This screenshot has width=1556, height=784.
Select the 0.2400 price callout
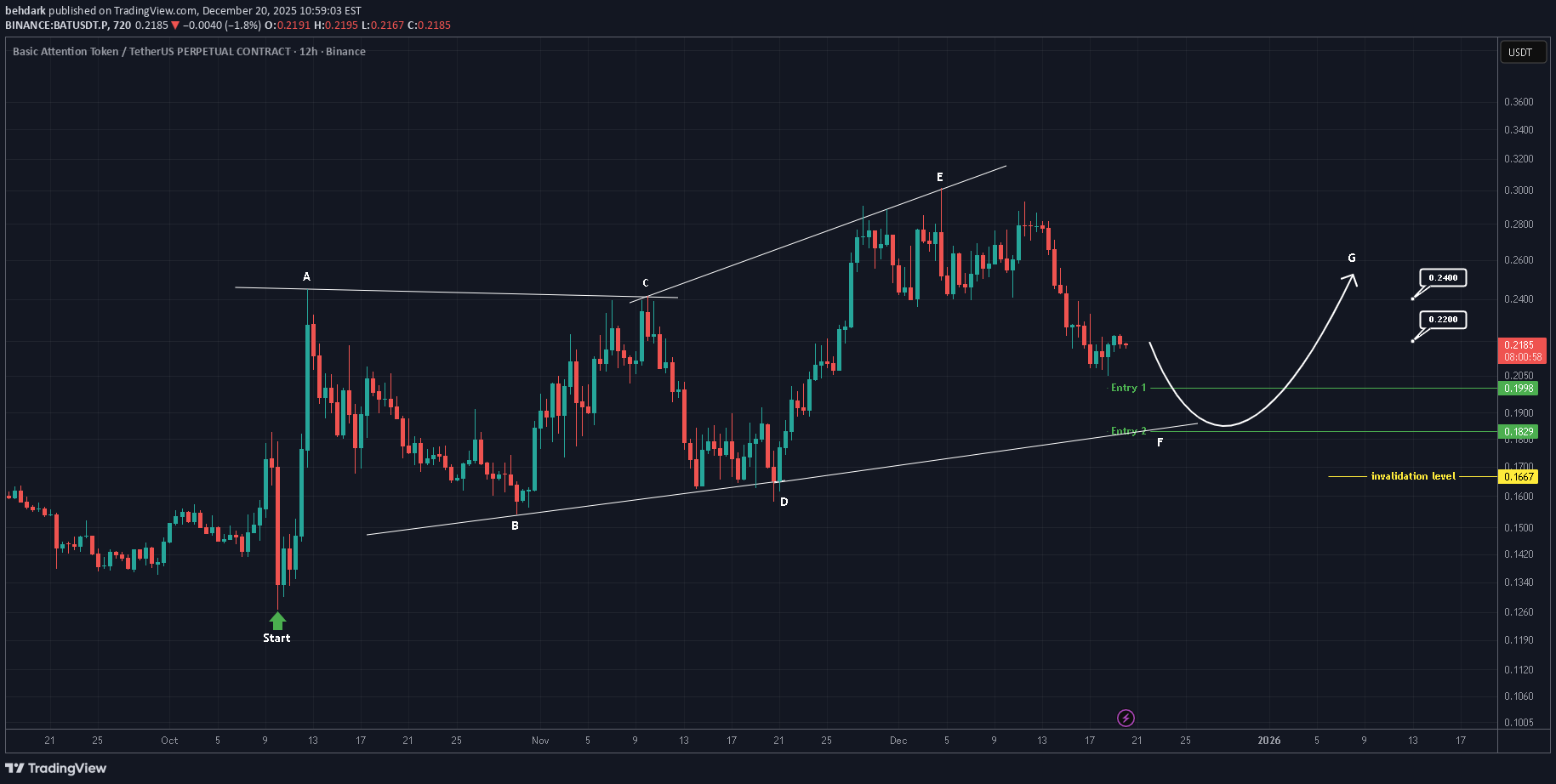point(1443,278)
